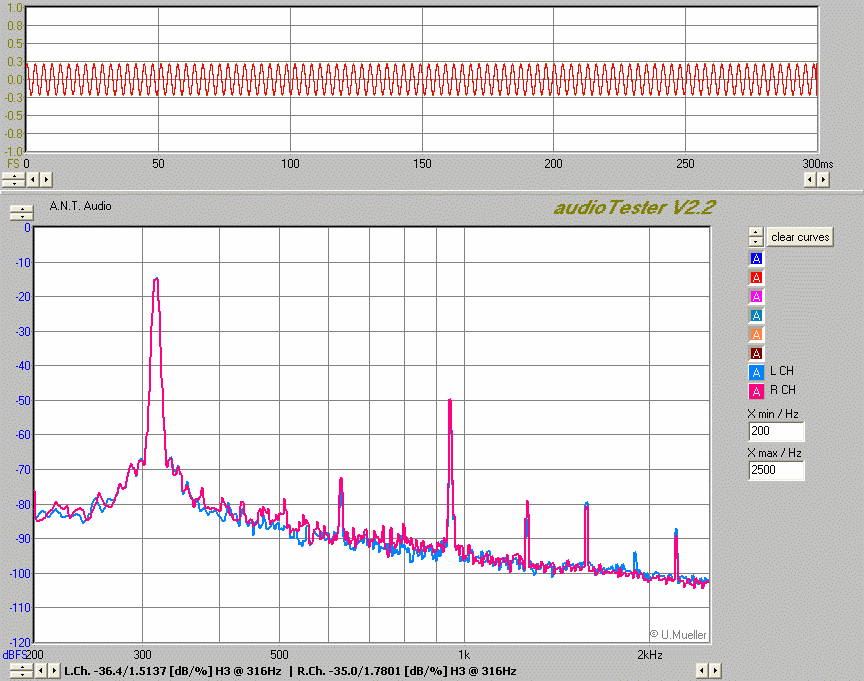Click right arrow at right end of time axis
The height and width of the screenshot is (681, 864).
click(x=823, y=179)
